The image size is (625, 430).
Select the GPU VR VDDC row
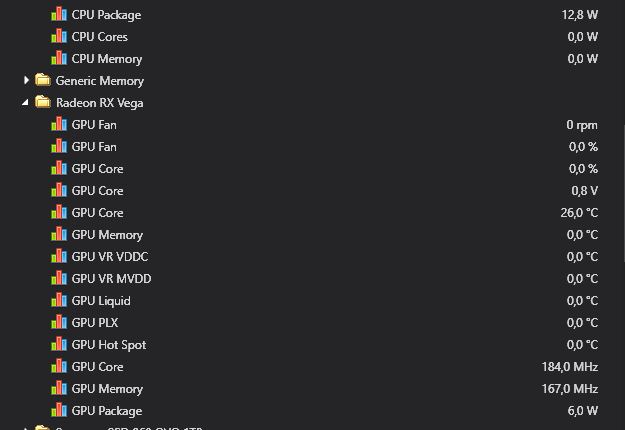(111, 257)
